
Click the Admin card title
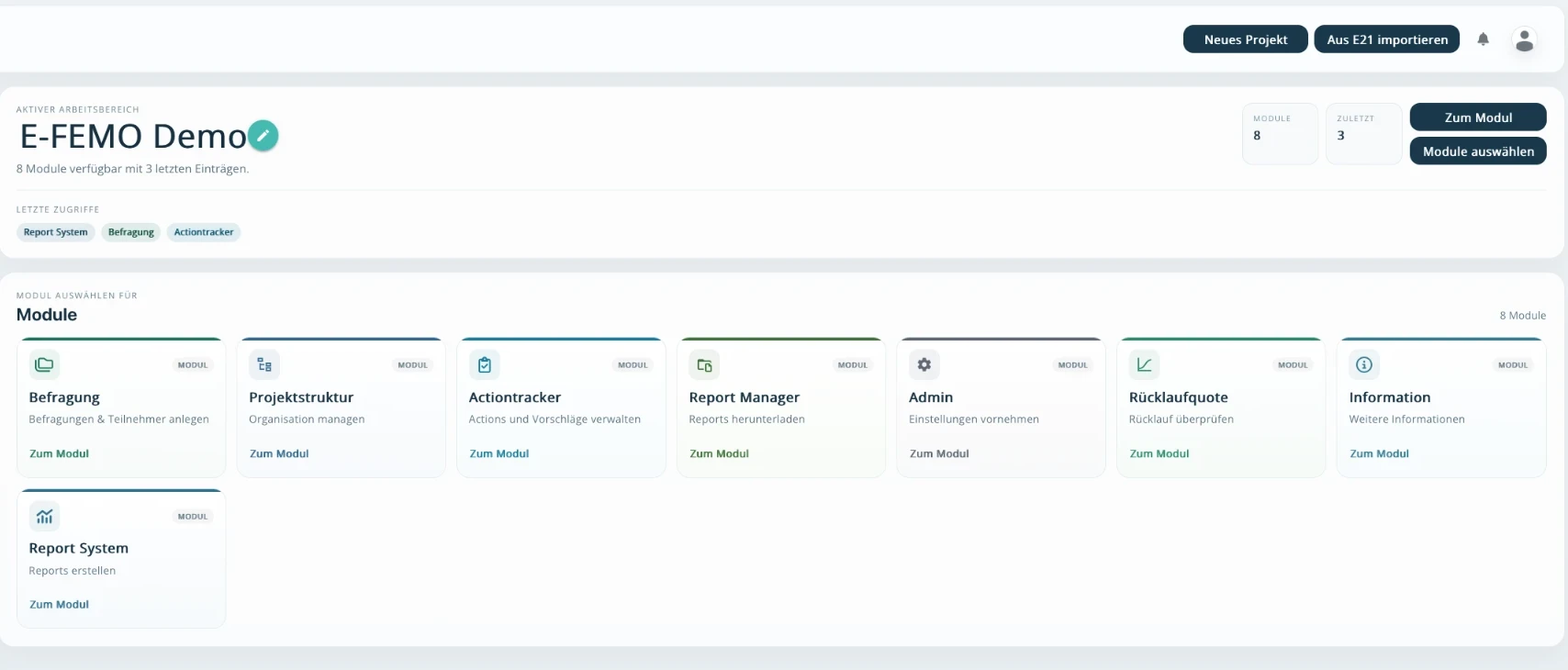931,397
